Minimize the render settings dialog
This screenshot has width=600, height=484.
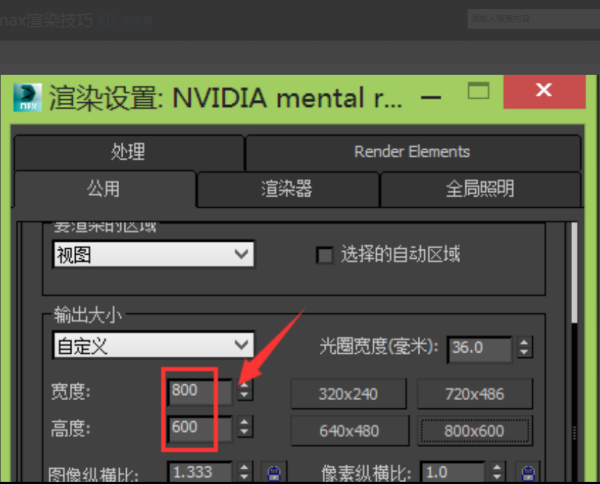click(x=431, y=98)
